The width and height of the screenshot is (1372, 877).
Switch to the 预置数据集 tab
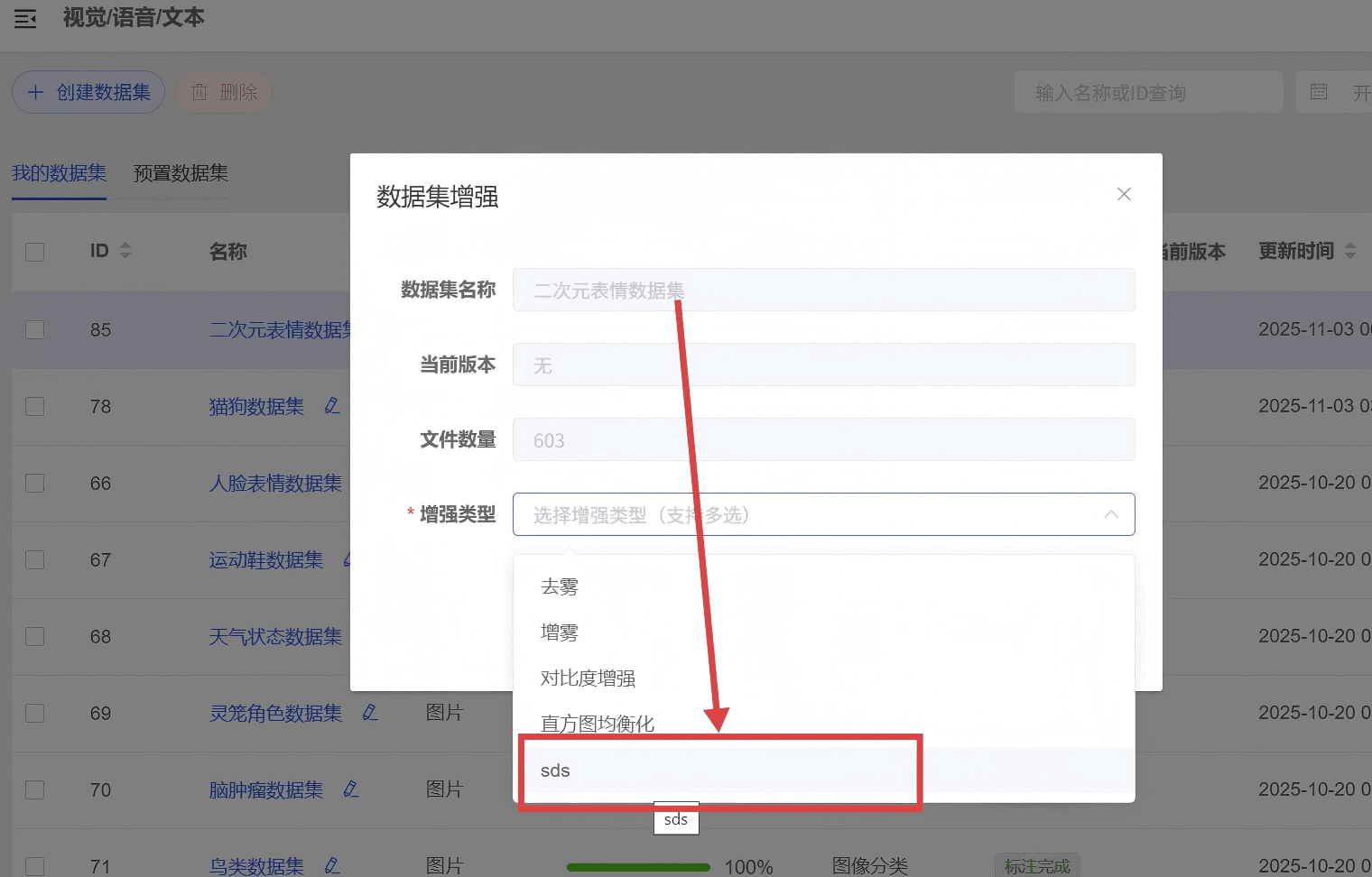click(x=181, y=173)
